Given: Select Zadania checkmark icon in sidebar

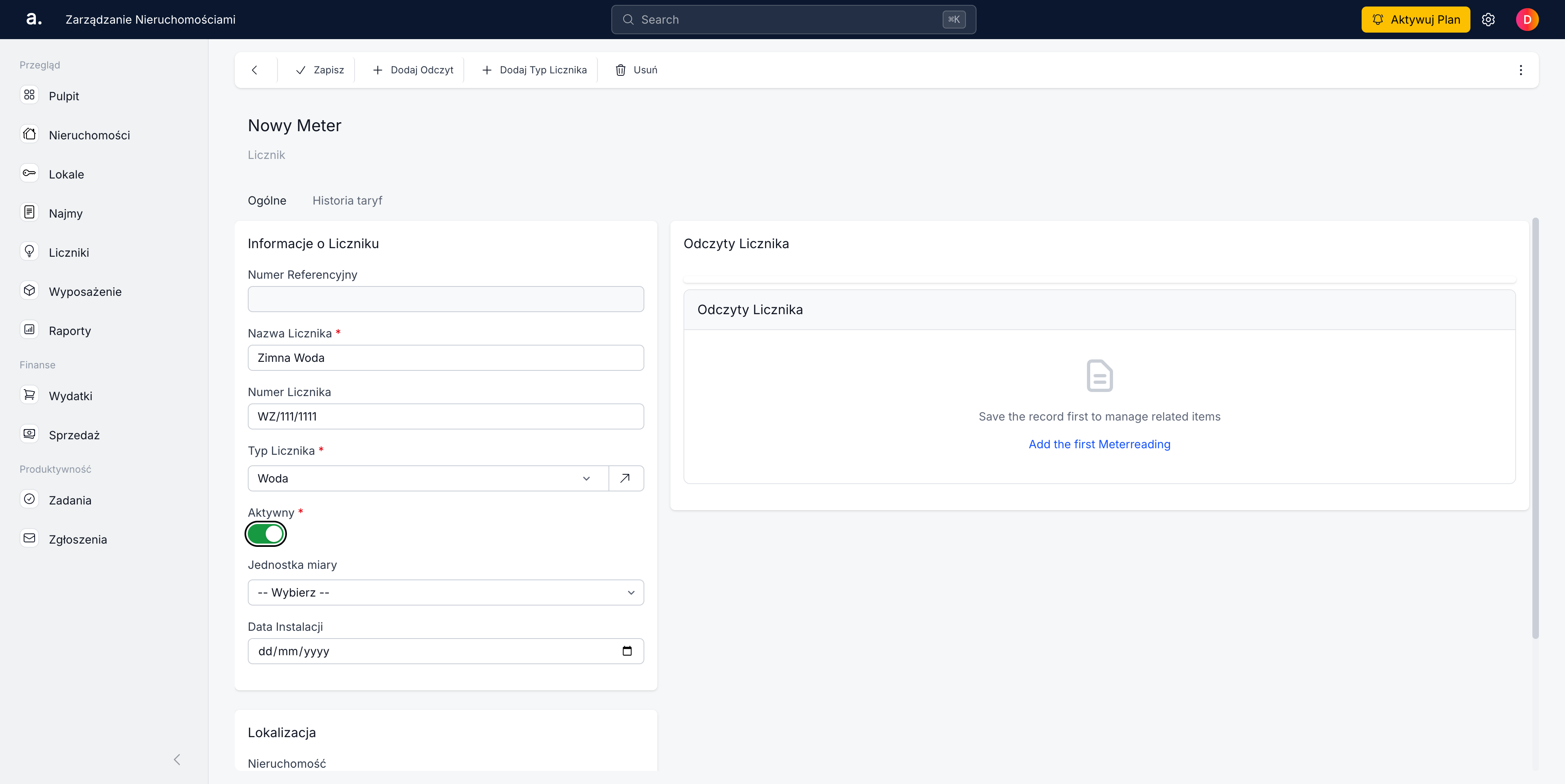Looking at the screenshot, I should [x=29, y=499].
